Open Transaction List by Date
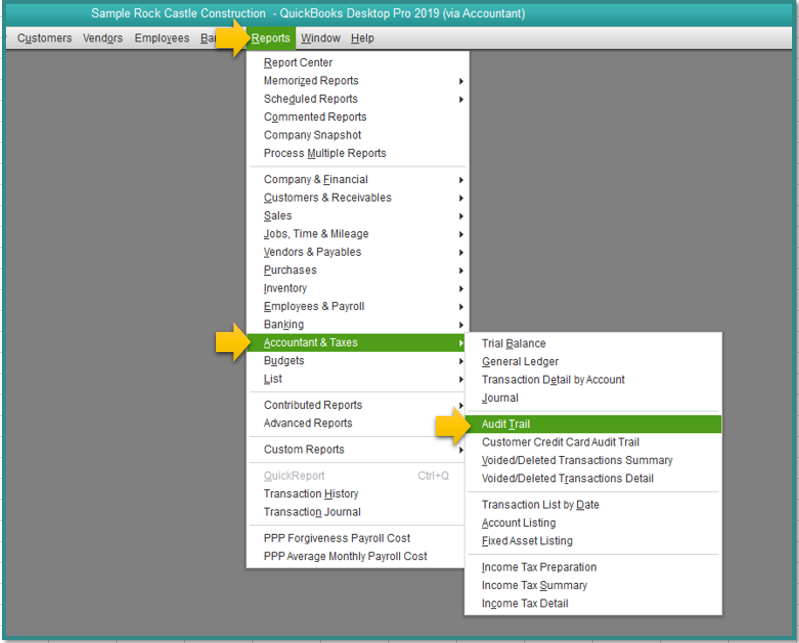 pos(594,505)
